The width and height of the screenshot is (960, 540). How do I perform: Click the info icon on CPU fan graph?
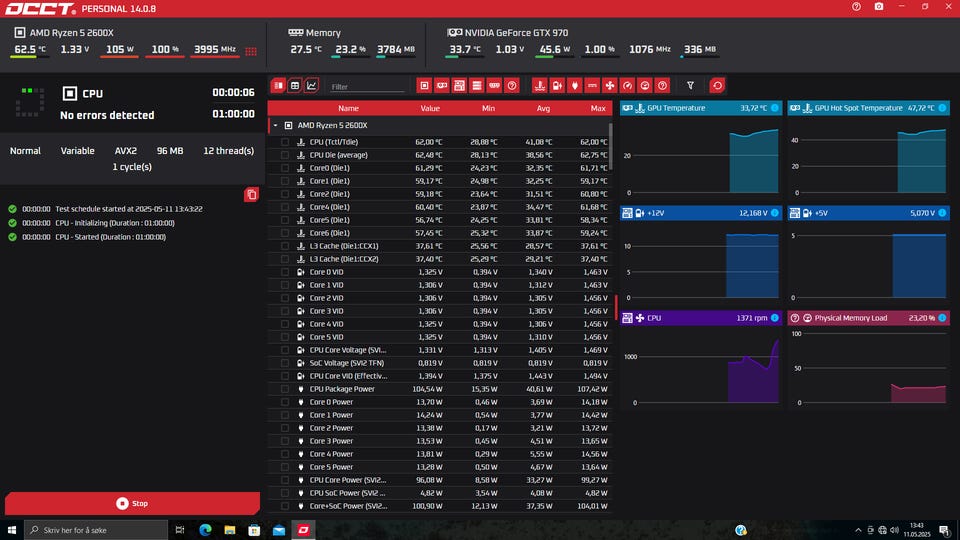[x=774, y=318]
